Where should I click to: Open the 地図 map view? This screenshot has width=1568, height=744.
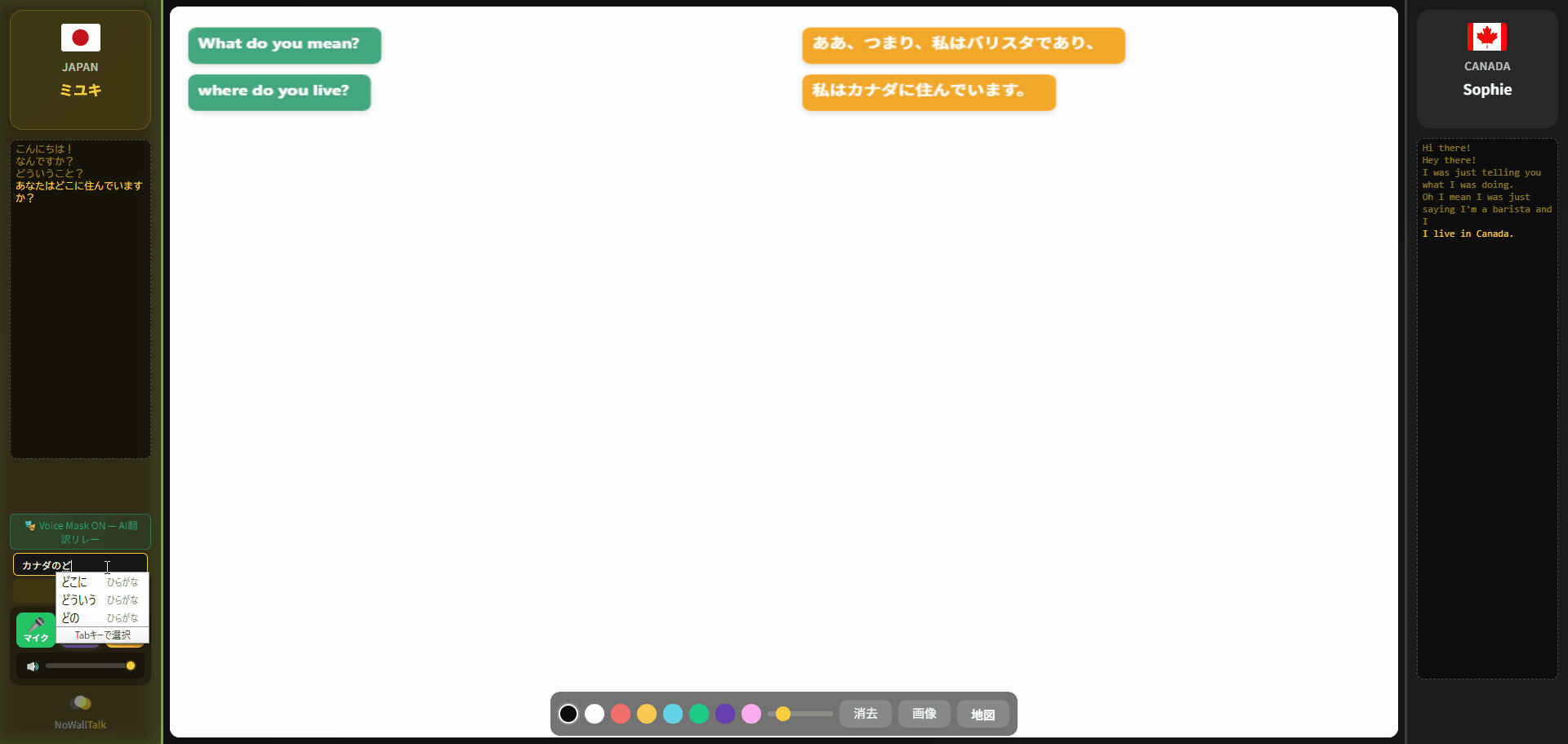click(x=982, y=714)
